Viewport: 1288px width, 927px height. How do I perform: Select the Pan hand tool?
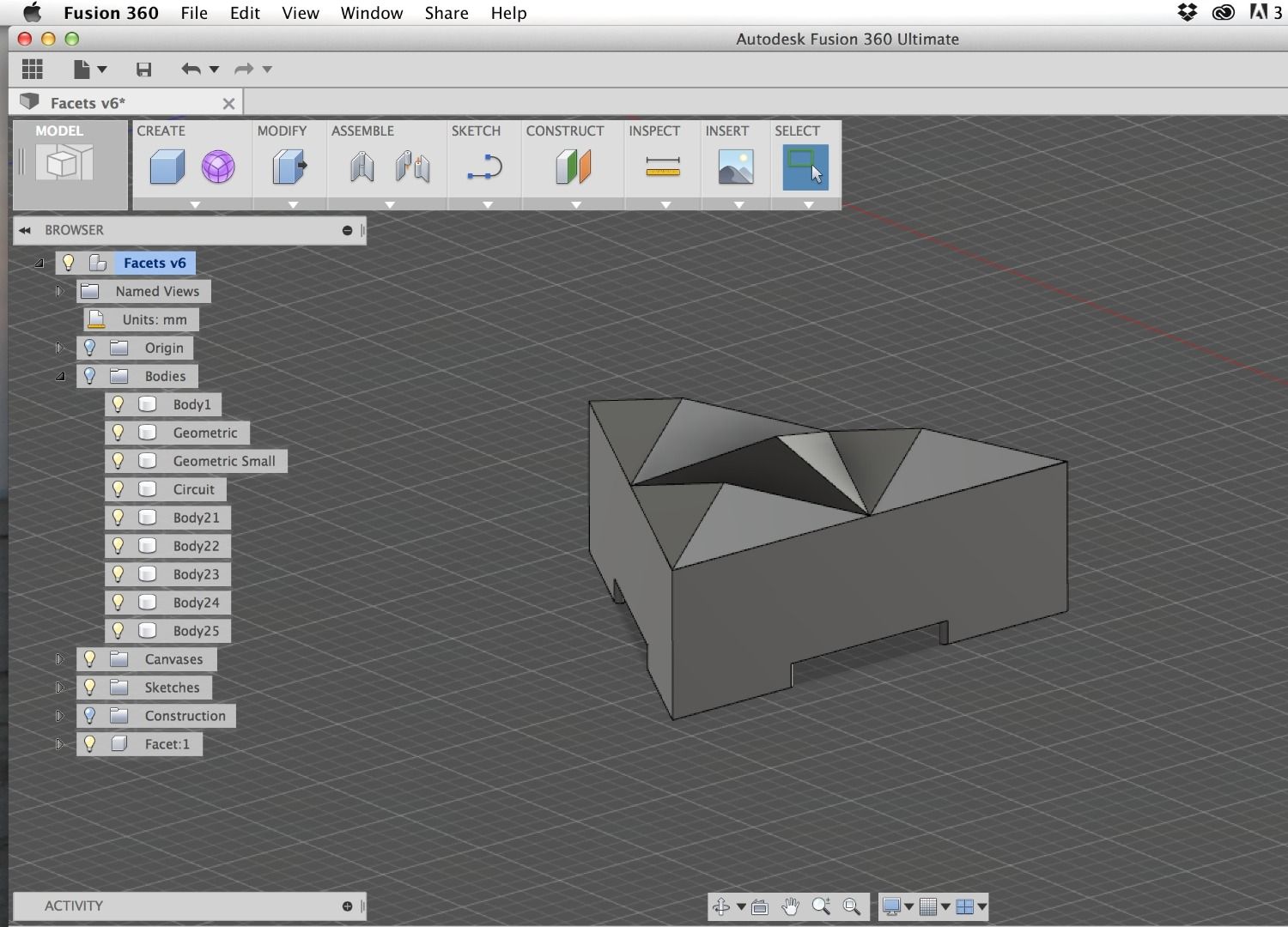[790, 906]
